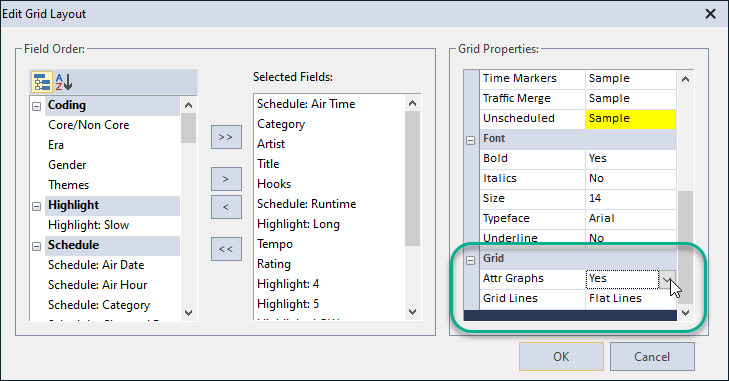This screenshot has width=729, height=381.
Task: Add selected field with the > button
Action: (x=226, y=179)
